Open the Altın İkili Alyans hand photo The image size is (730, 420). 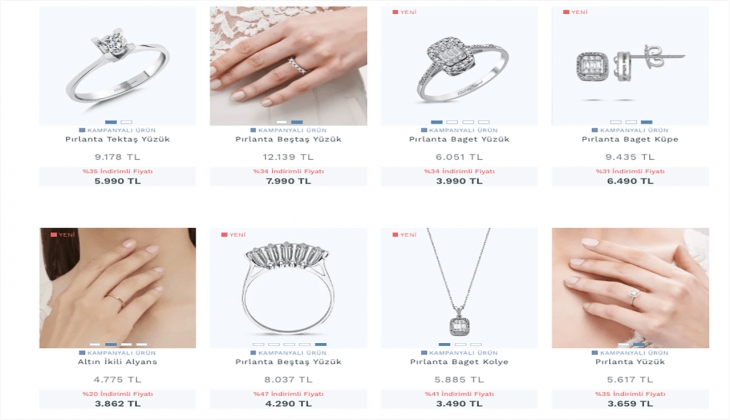point(117,288)
